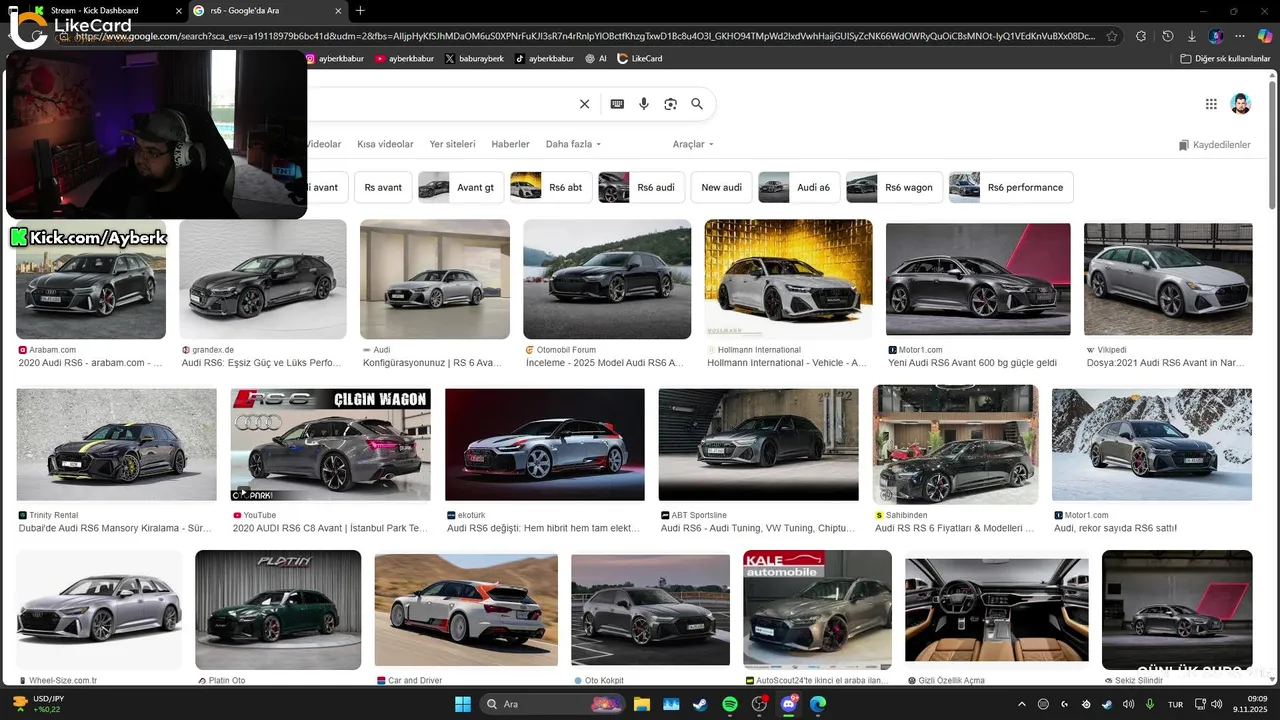Open Gizli Özellik Açma interior image

[x=996, y=610]
